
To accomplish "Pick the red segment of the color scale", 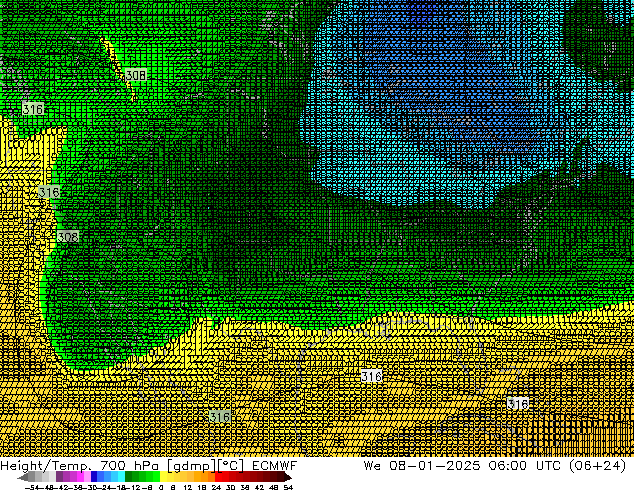I will (x=231, y=477).
